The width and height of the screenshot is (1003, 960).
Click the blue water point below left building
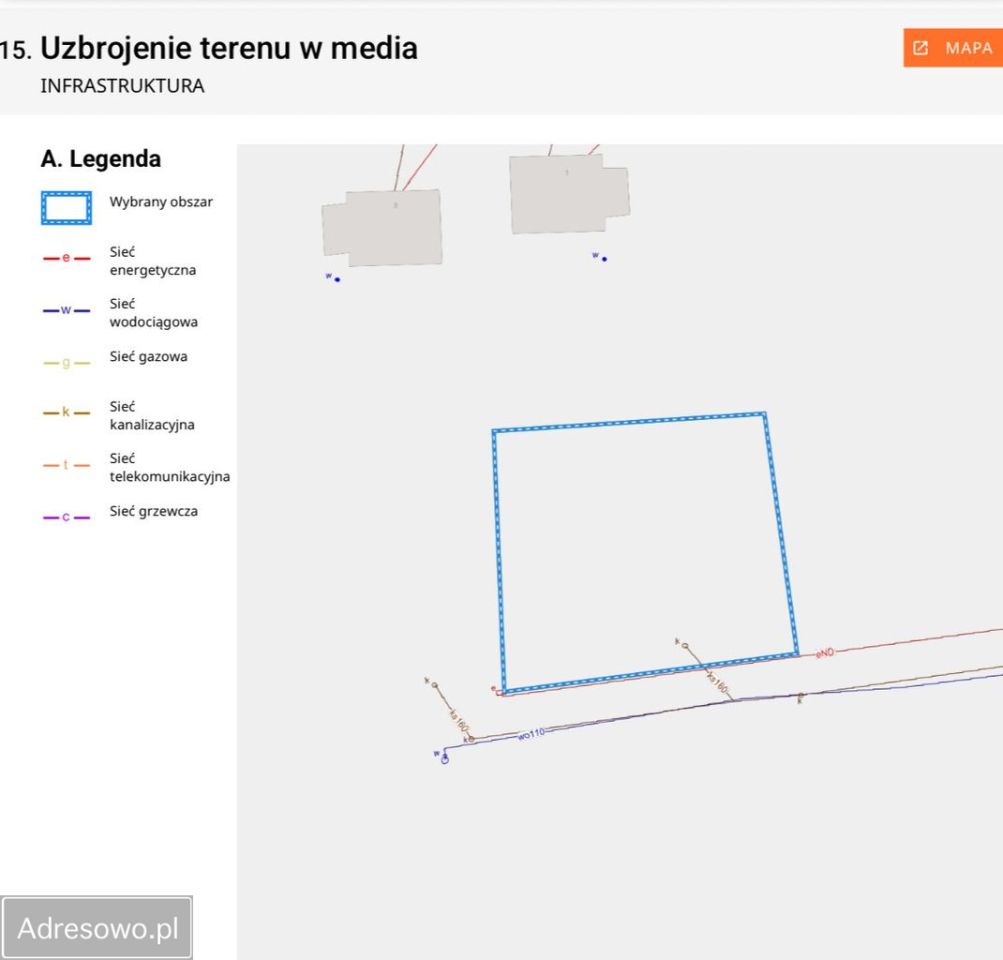click(337, 279)
